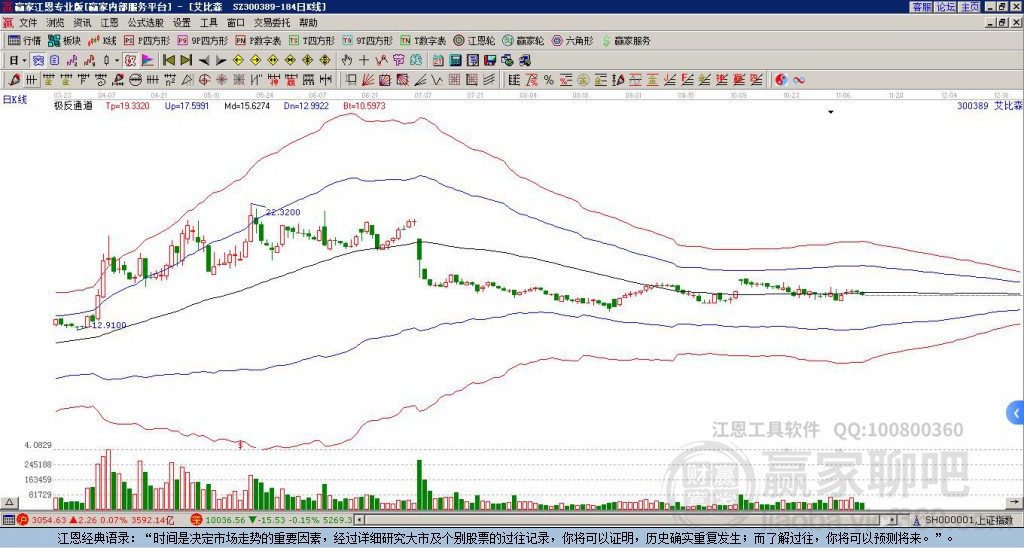Expand the blue side panel arrow
The image size is (1024, 548).
[1015, 412]
